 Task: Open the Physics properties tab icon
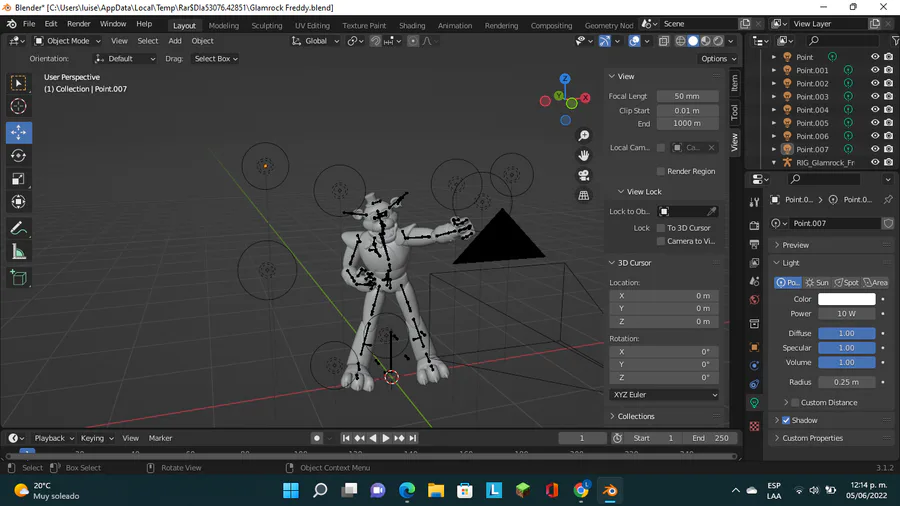pyautogui.click(x=754, y=365)
